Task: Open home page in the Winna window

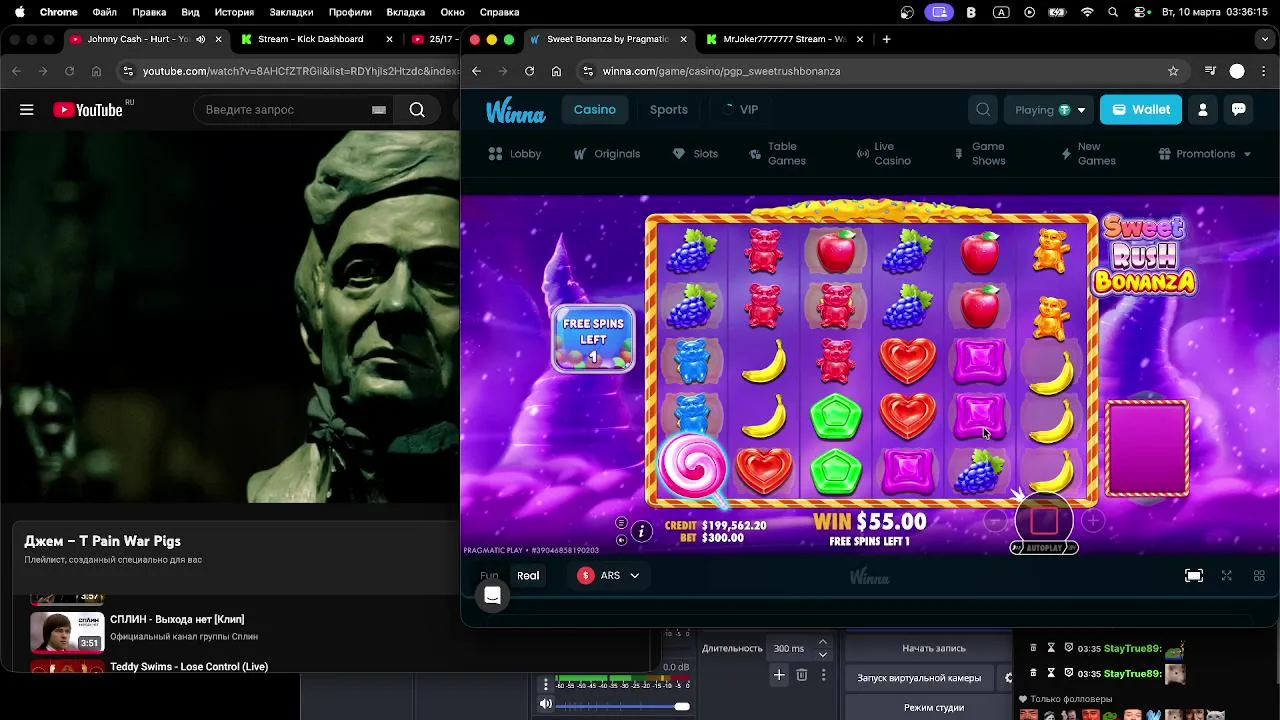Action: click(x=557, y=71)
